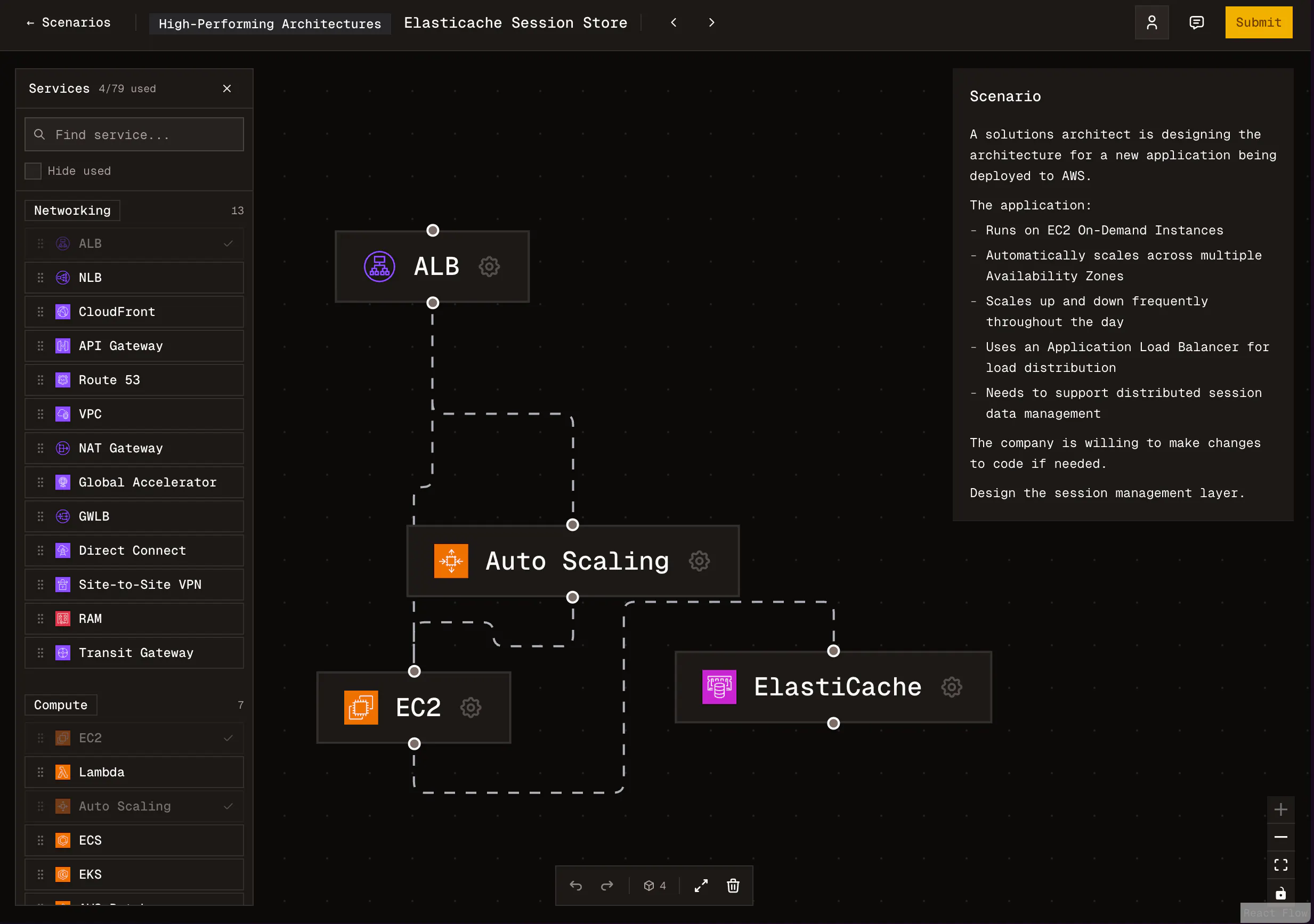Open the user profile icon
The image size is (1314, 924).
1151,22
